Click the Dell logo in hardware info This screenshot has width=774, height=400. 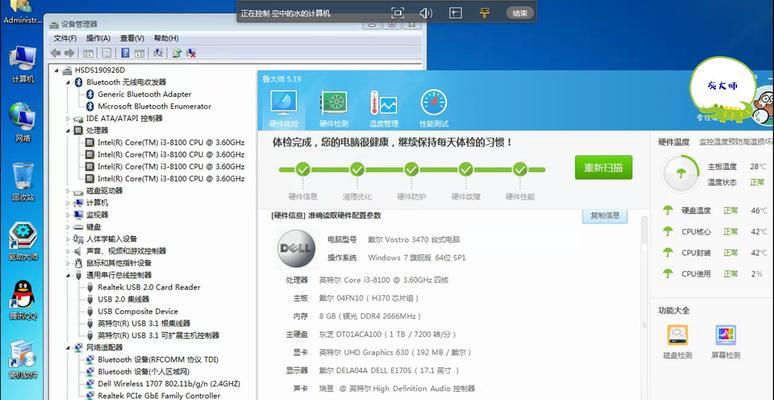[x=296, y=248]
